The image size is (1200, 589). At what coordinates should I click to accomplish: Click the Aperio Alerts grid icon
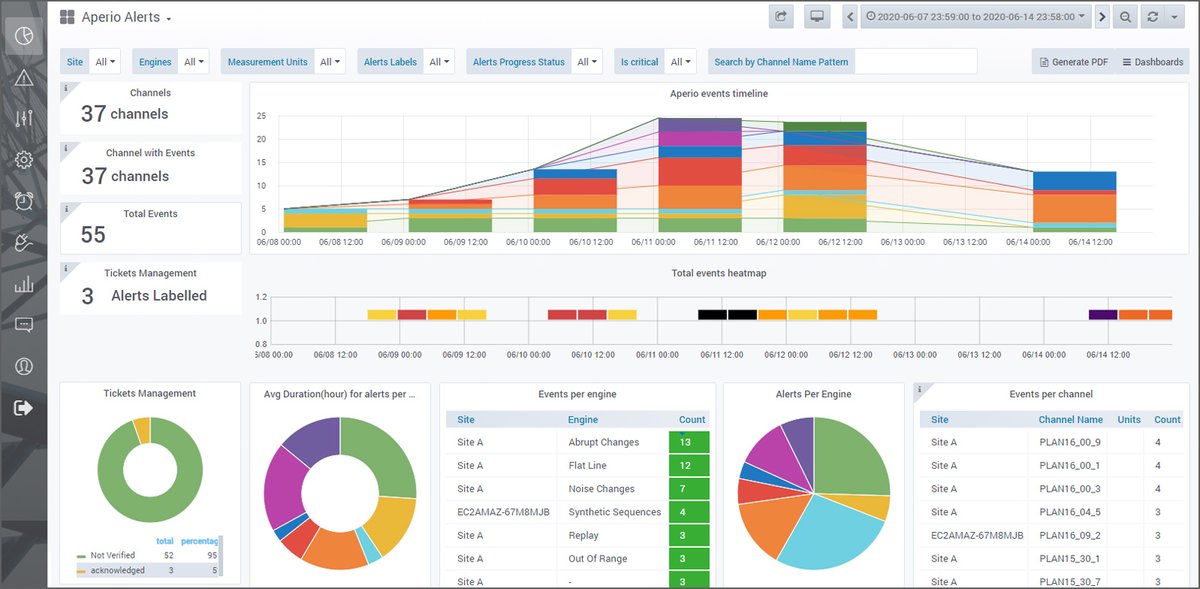coord(67,17)
